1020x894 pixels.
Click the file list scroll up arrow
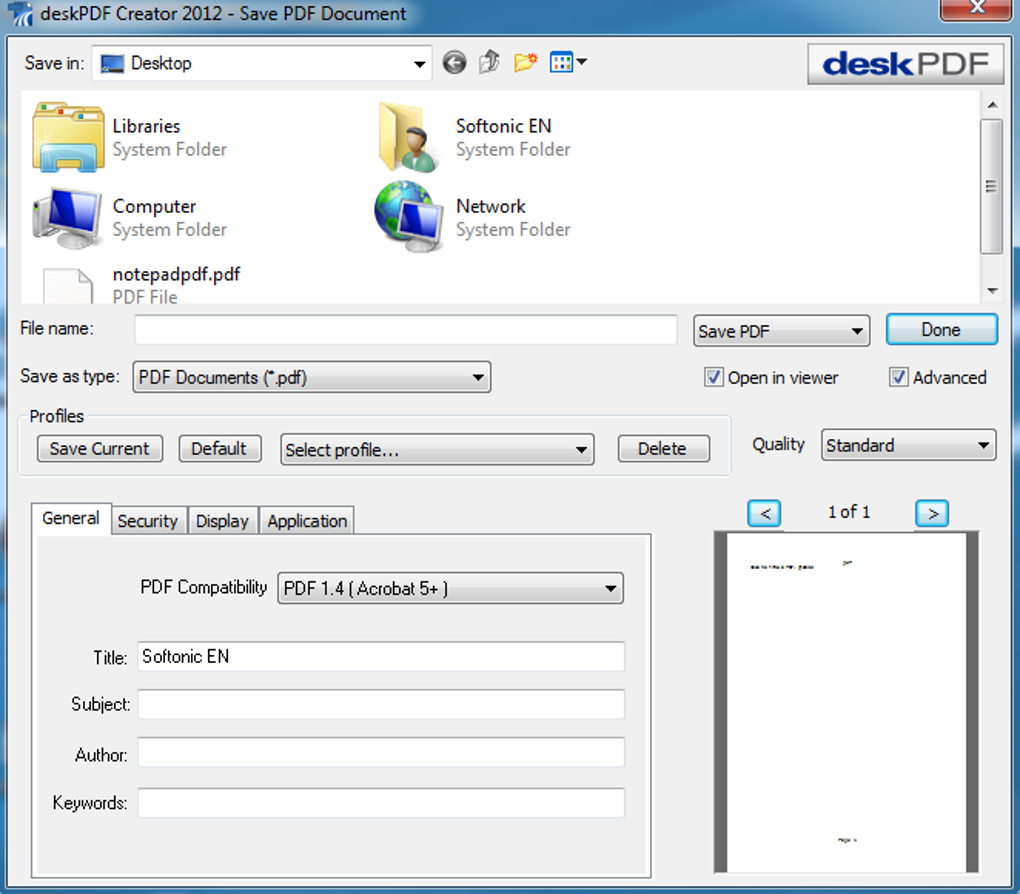(992, 105)
